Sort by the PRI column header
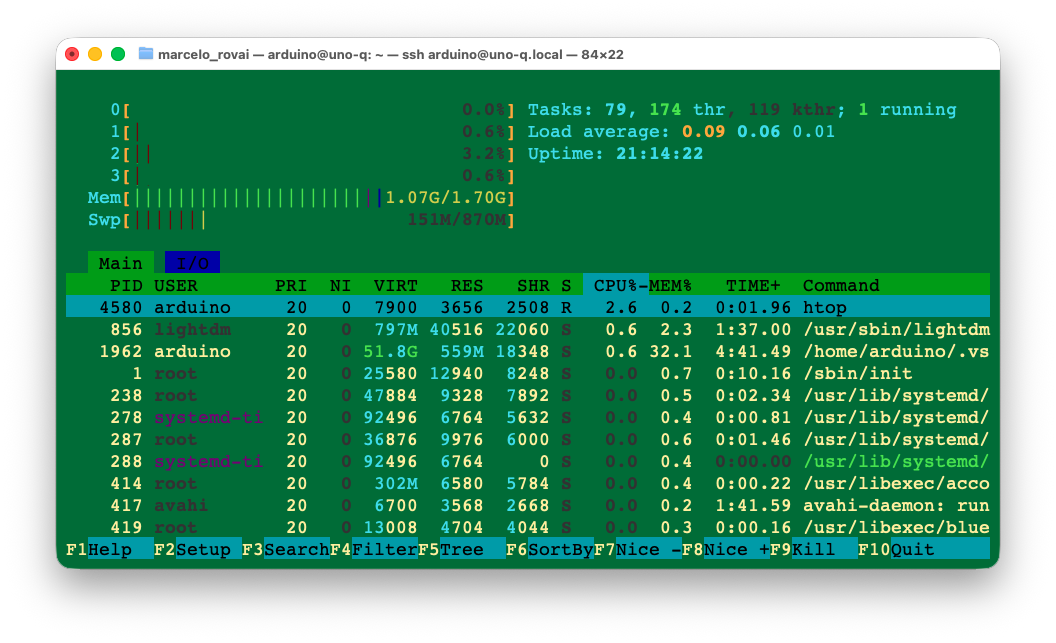Screen dimensions: 1056x643 pos(291,285)
